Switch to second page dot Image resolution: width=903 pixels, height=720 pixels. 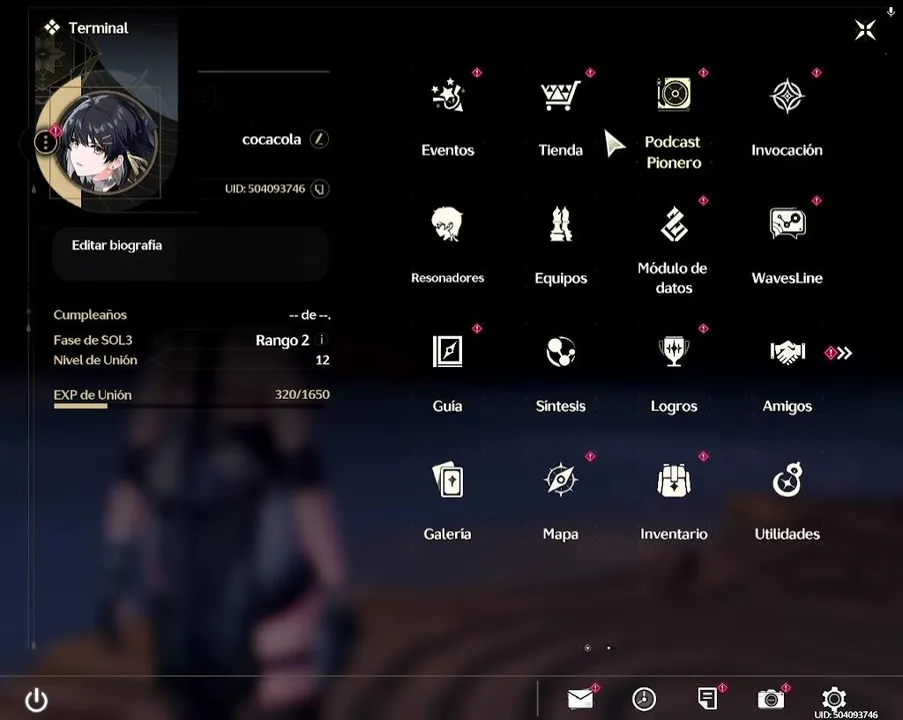coord(609,648)
